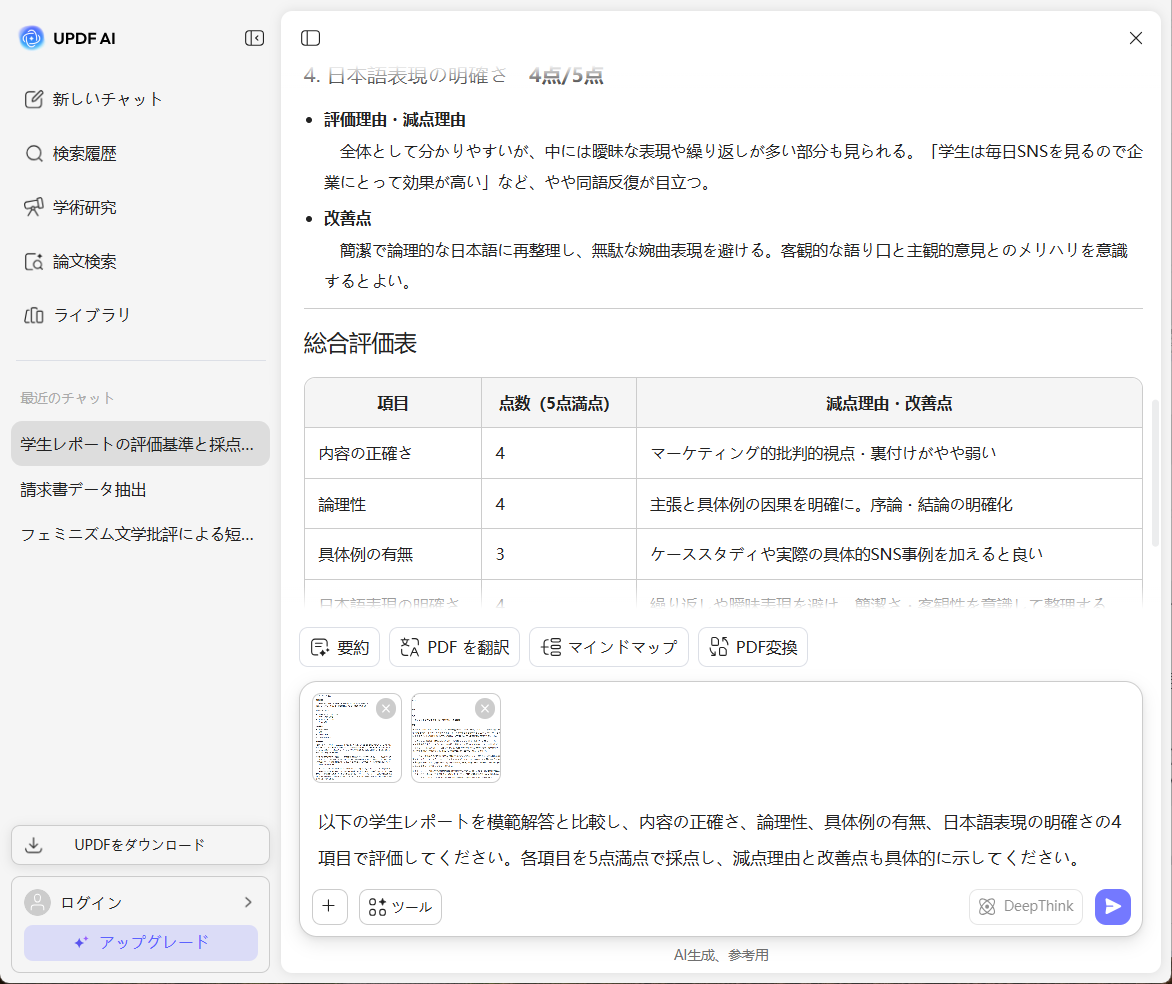Open chat 学生レポートの評価基準と採点
This screenshot has height=984, width=1172.
[141, 443]
